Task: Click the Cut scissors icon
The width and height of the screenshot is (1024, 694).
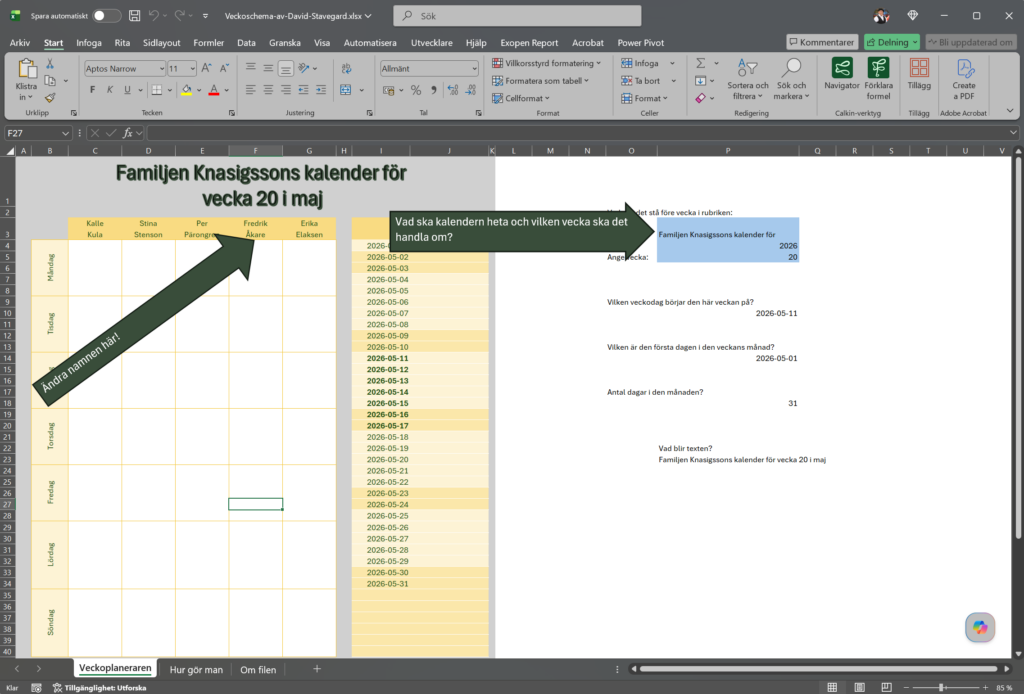Action: pyautogui.click(x=50, y=64)
